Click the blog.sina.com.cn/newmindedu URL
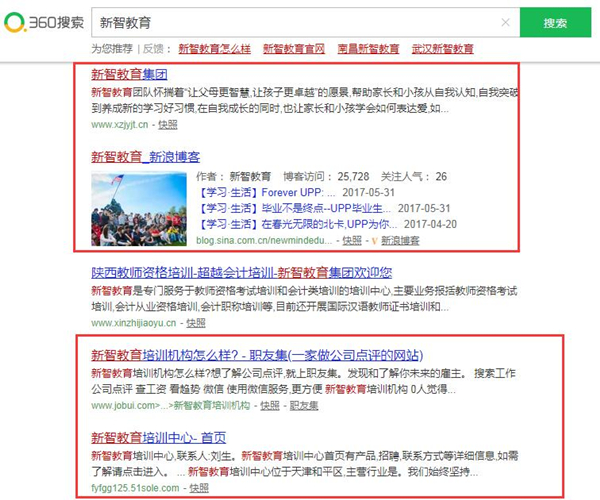 click(x=264, y=241)
